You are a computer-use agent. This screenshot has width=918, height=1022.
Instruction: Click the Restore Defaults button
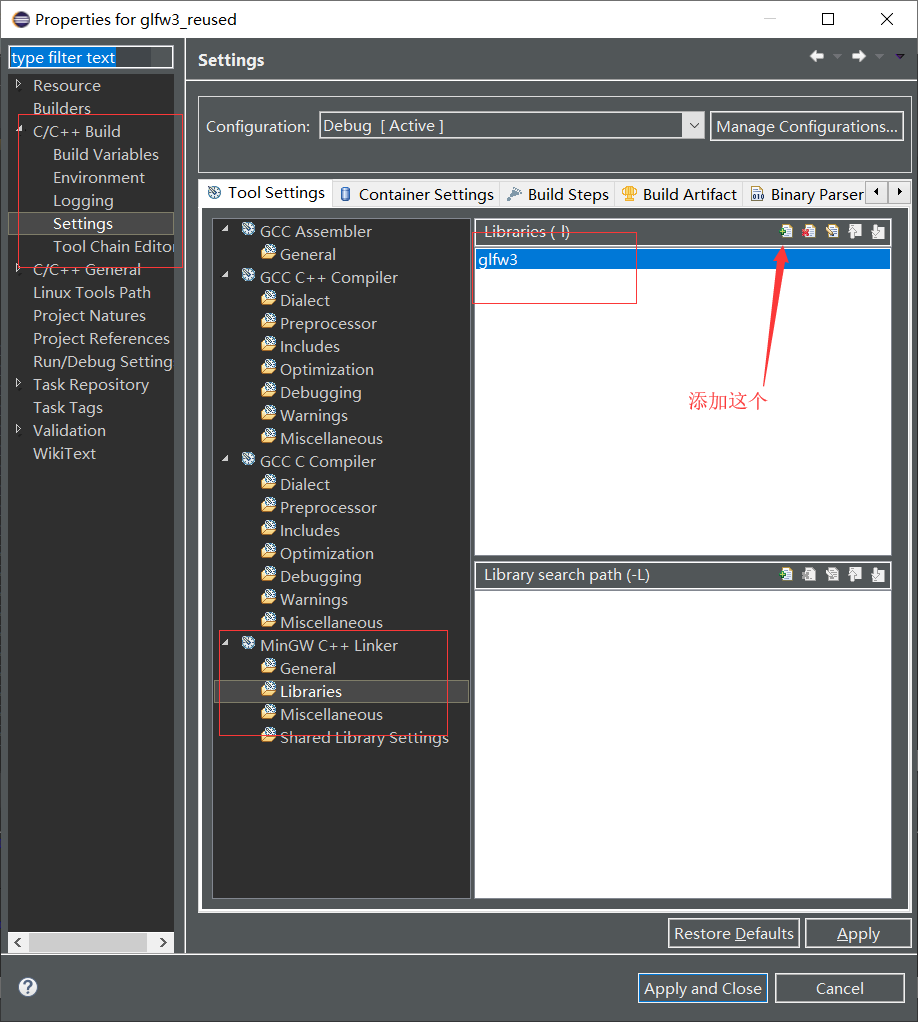(x=733, y=933)
